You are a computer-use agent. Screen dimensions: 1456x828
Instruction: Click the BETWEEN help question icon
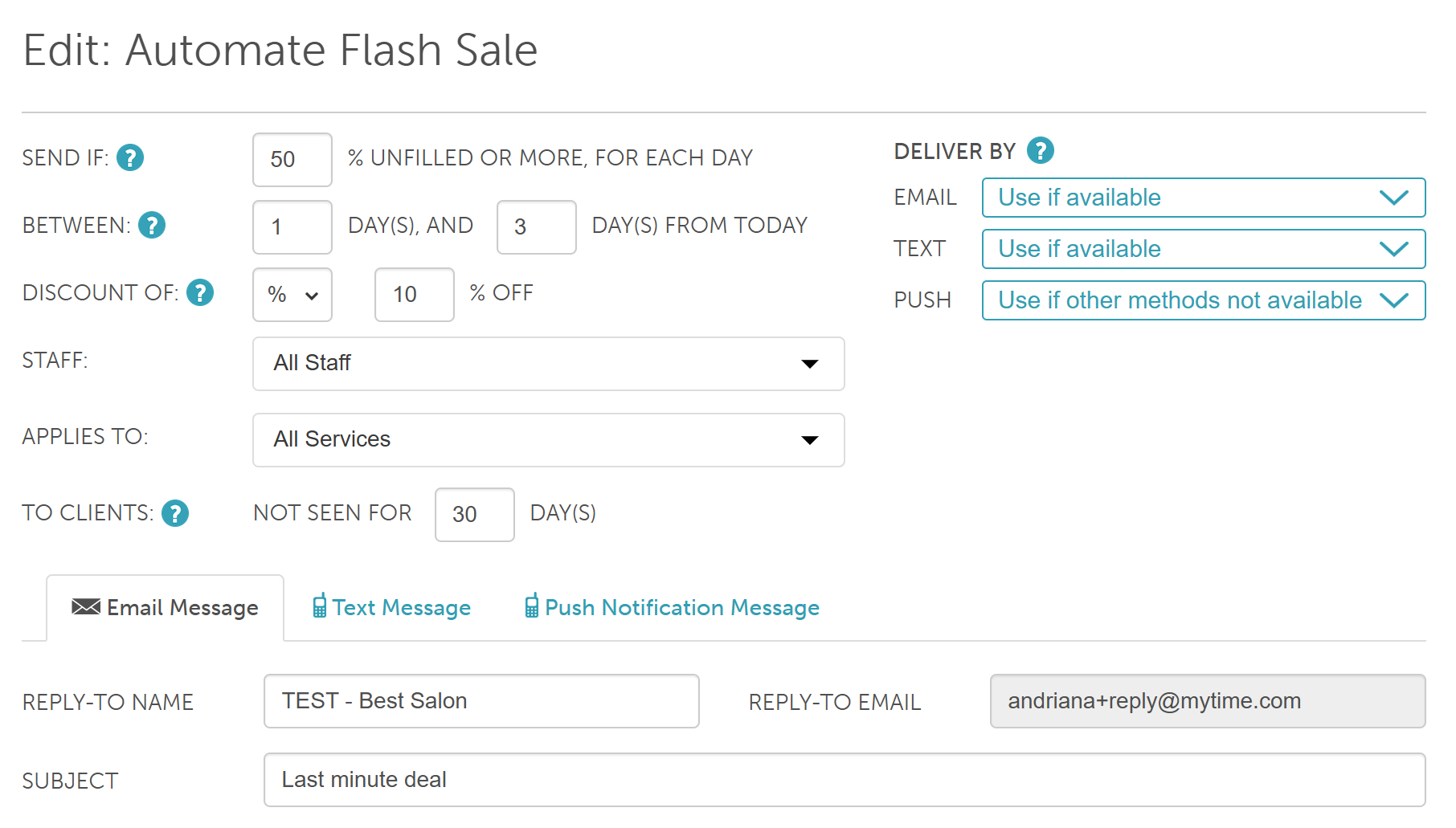[152, 225]
